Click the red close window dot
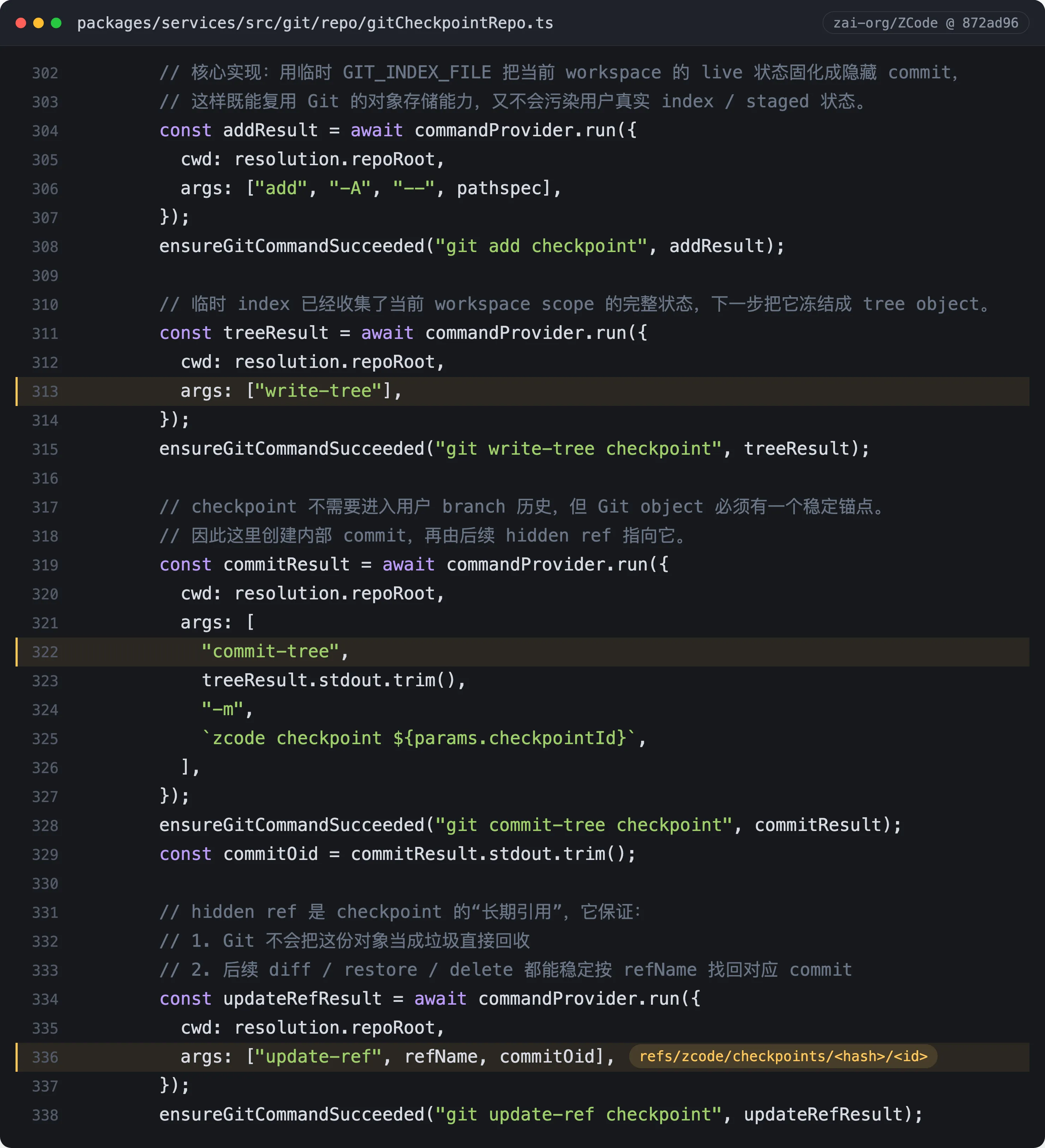This screenshot has height=1148, width=1045. (21, 23)
